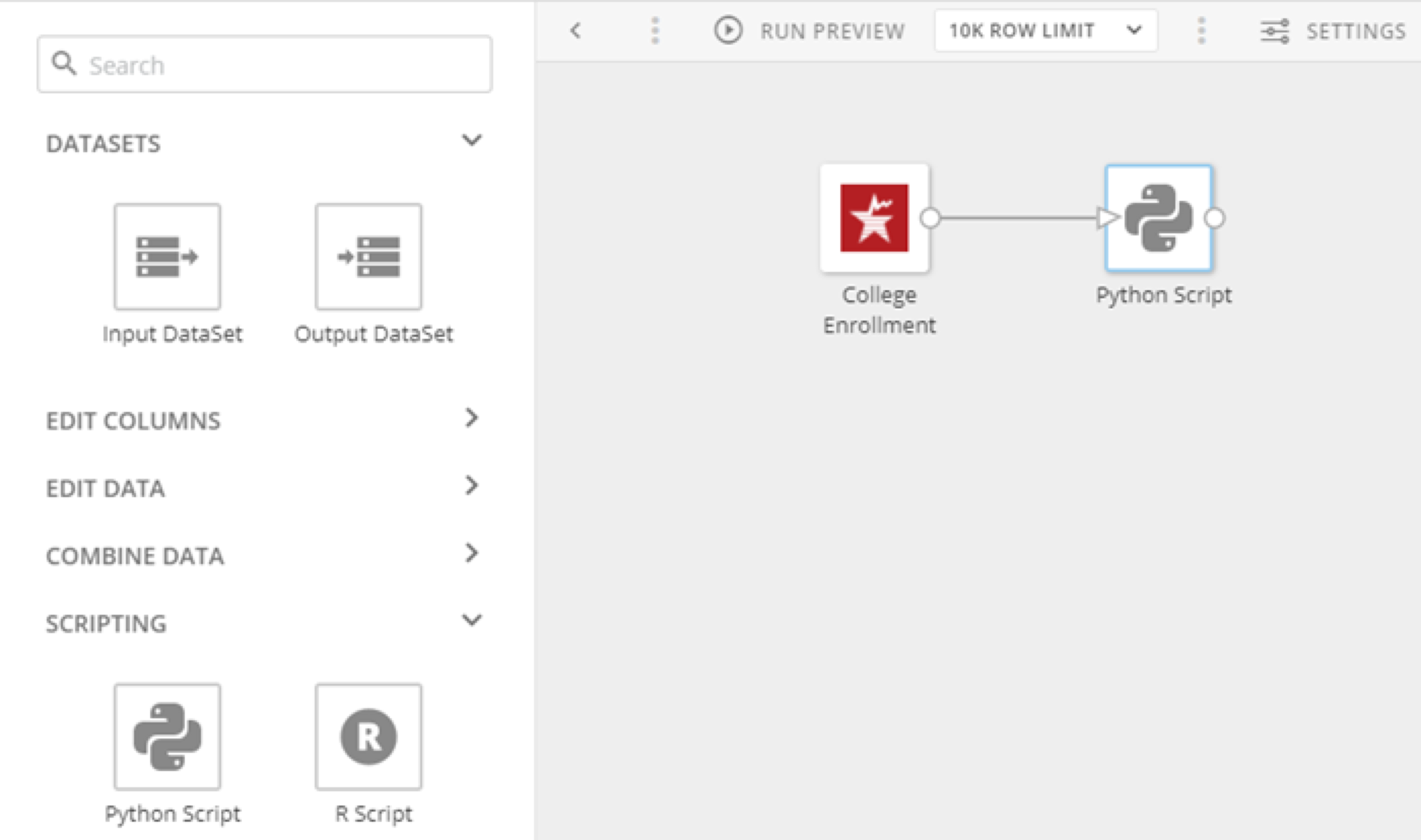Open the Settings sliders icon
This screenshot has width=1421, height=840.
coord(1274,31)
